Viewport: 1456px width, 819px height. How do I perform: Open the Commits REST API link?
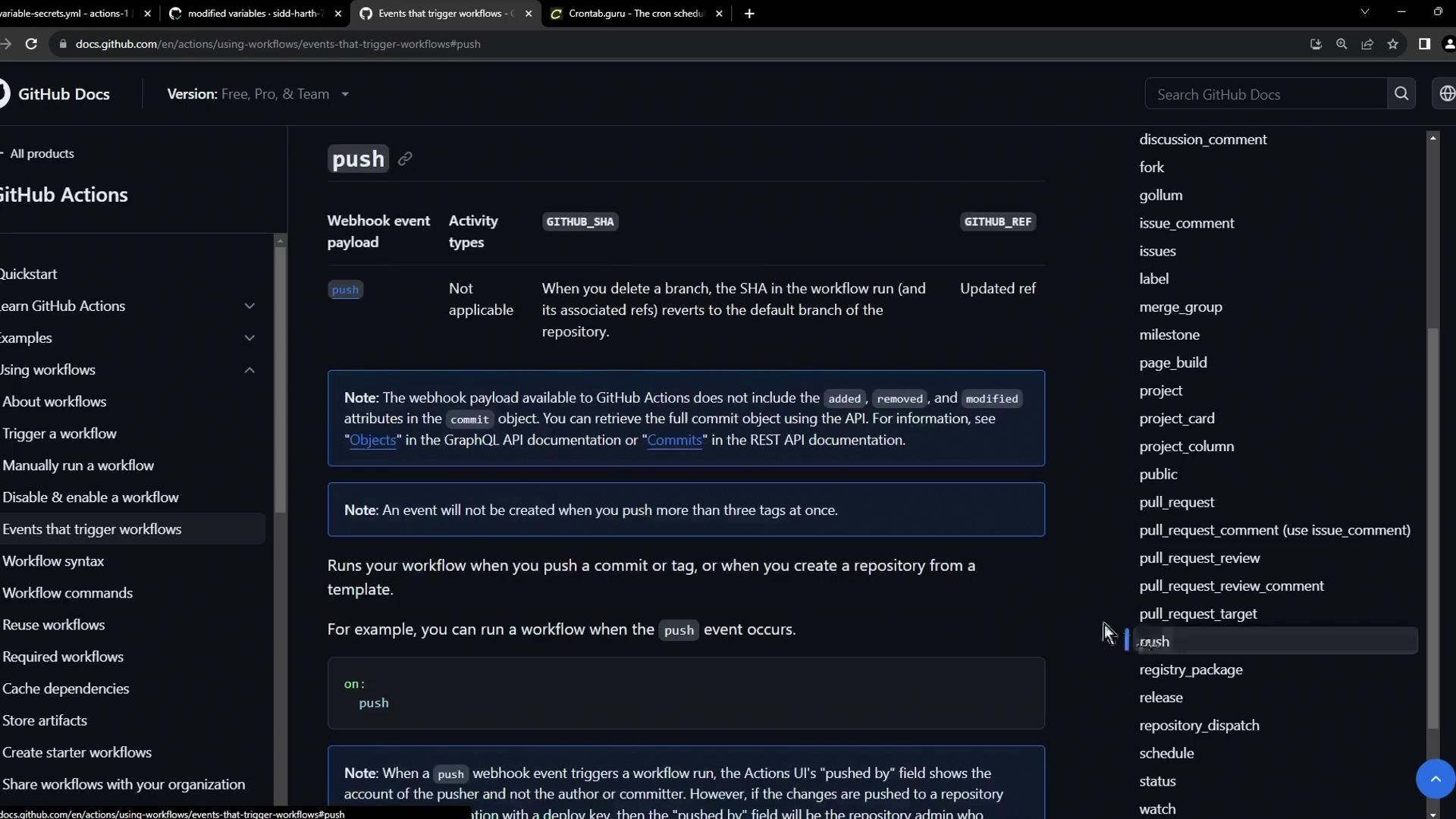click(674, 441)
